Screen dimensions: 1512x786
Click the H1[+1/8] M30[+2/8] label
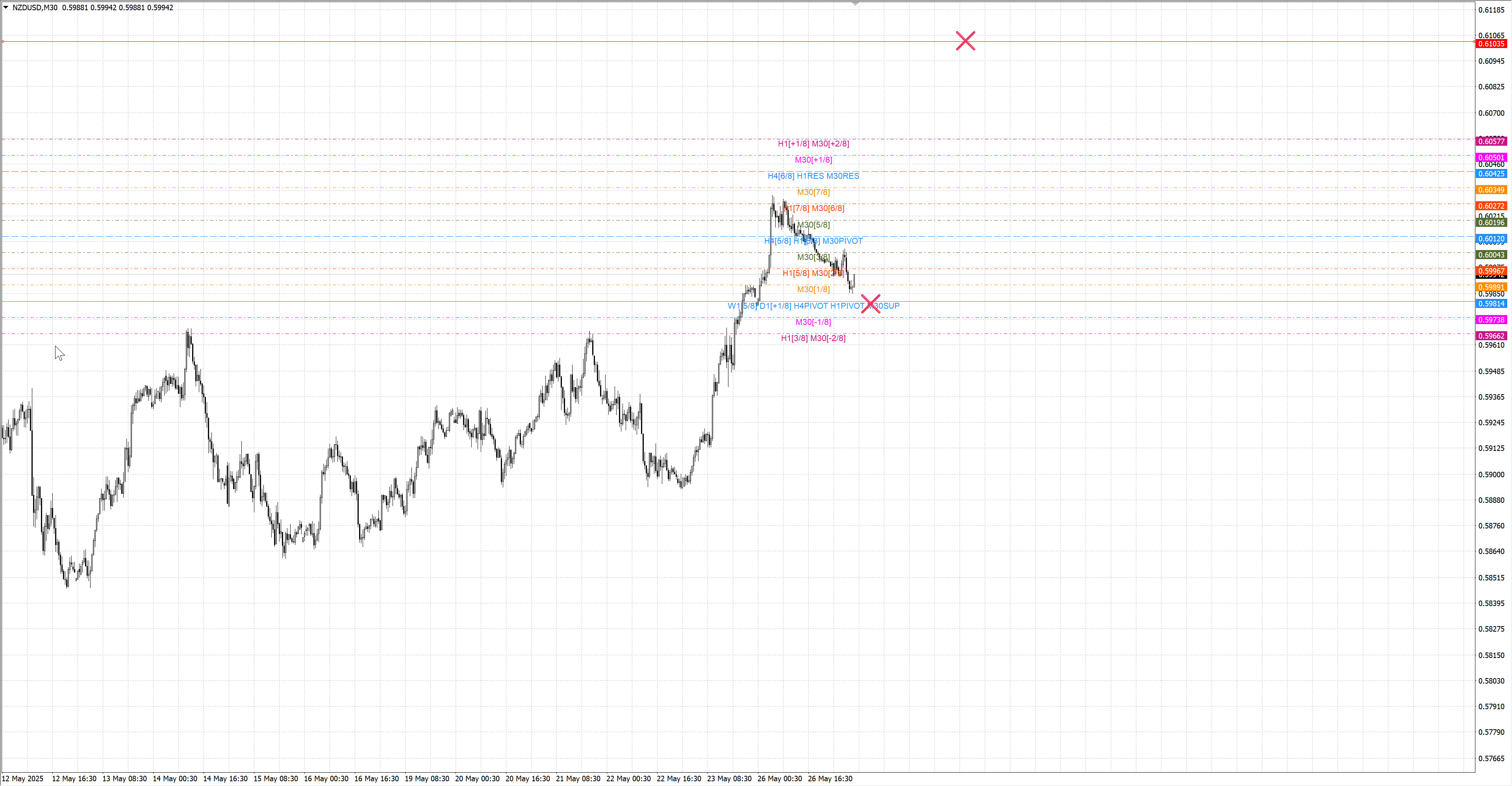pyautogui.click(x=813, y=144)
